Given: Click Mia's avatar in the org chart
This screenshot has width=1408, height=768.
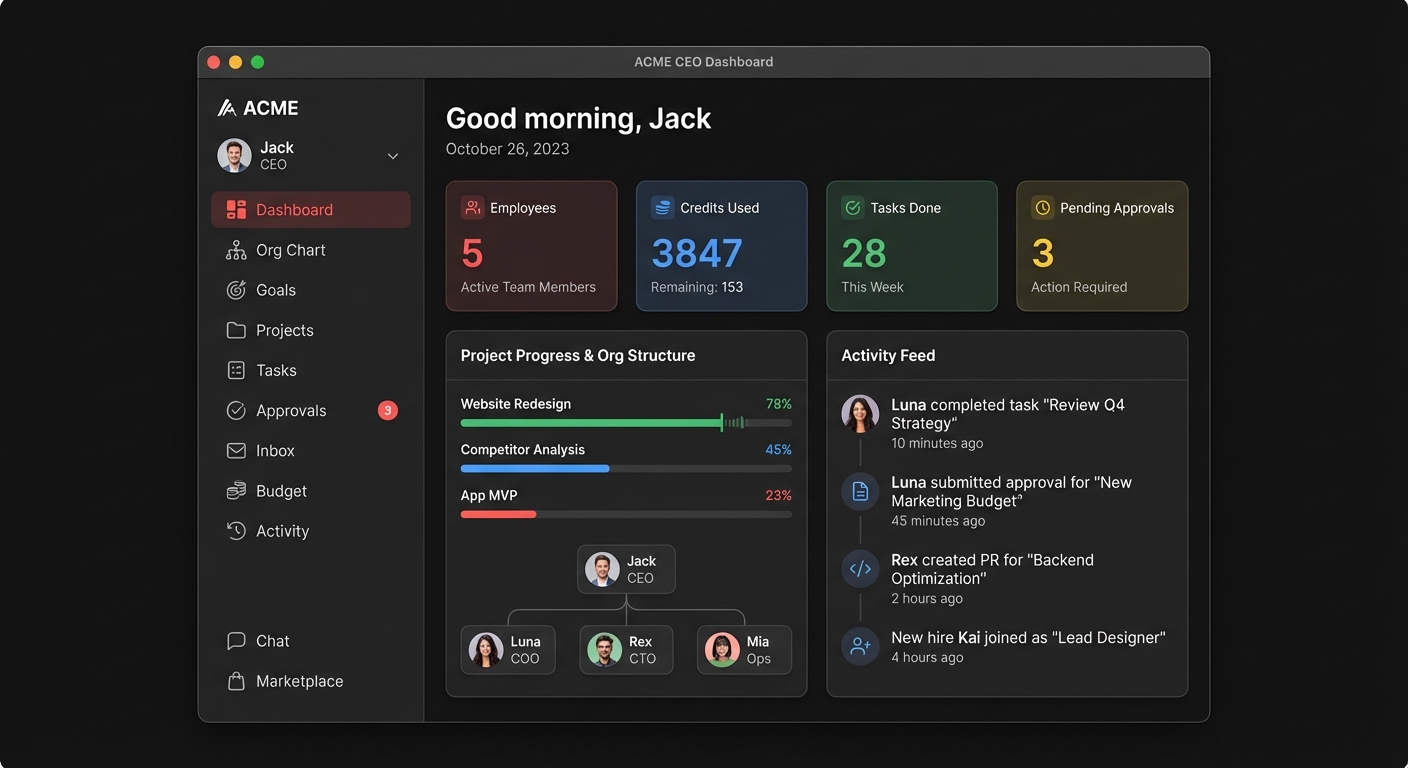Looking at the screenshot, I should (x=722, y=650).
